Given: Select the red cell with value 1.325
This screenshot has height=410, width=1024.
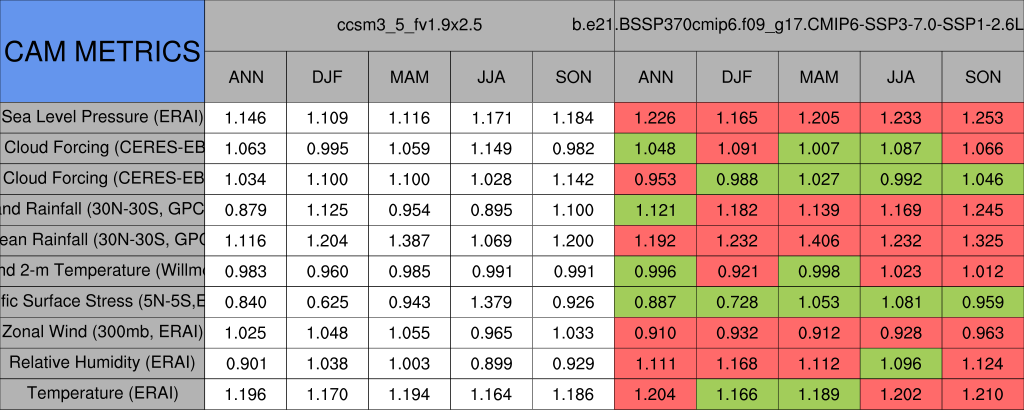Looking at the screenshot, I should click(983, 240).
